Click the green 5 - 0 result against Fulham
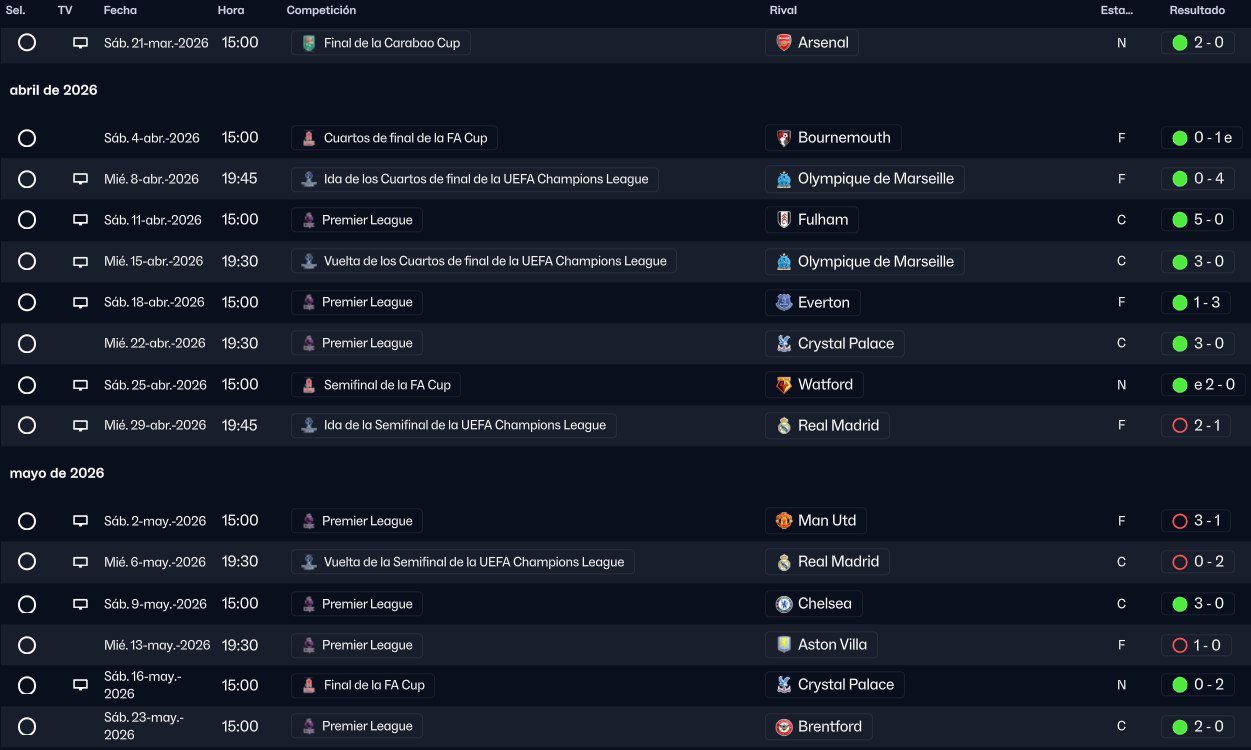Screen dimensions: 1251x750 (x=1196, y=220)
